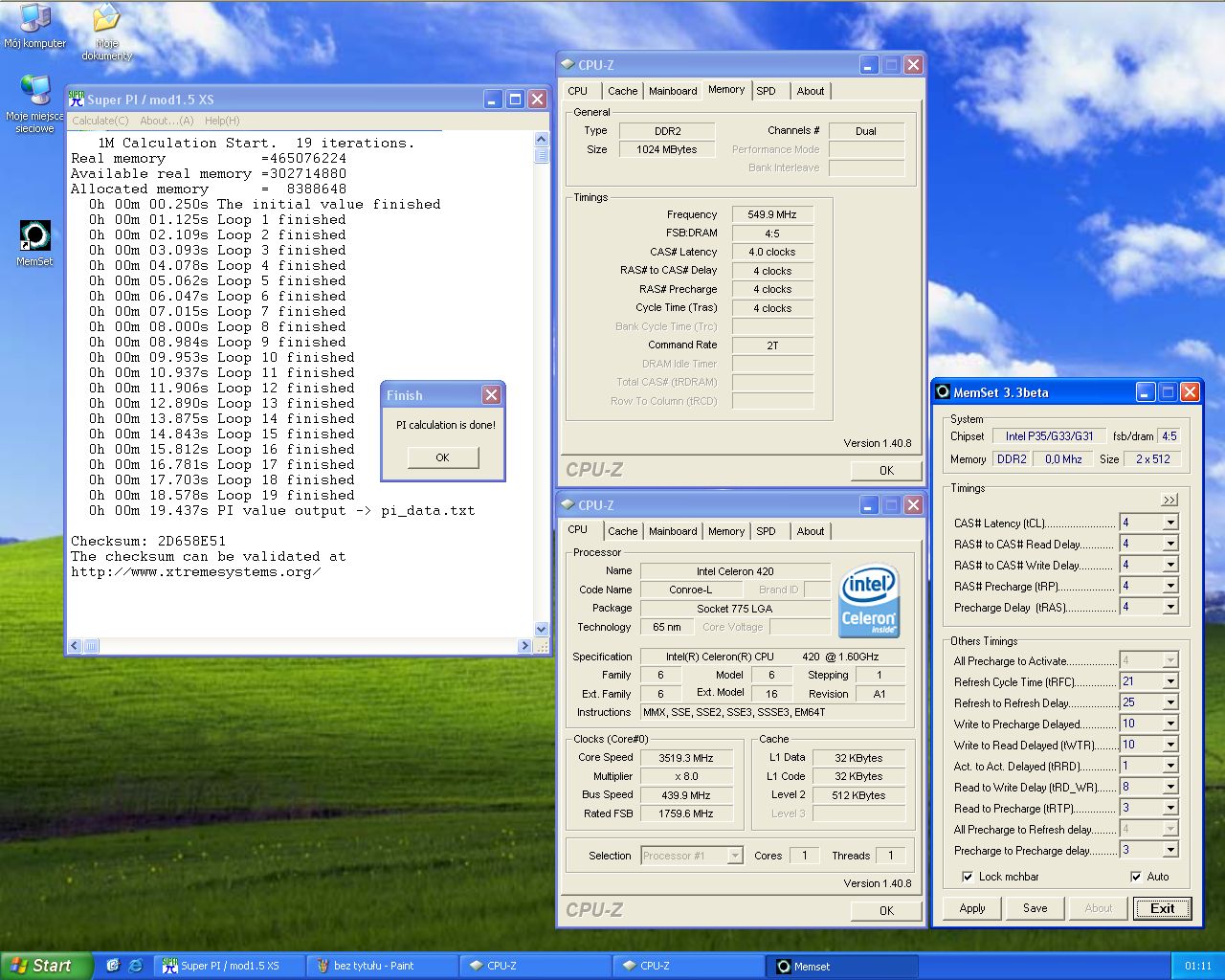Click the Intel P35/G33/G31 chipset field
The width and height of the screenshot is (1225, 980).
[1049, 435]
